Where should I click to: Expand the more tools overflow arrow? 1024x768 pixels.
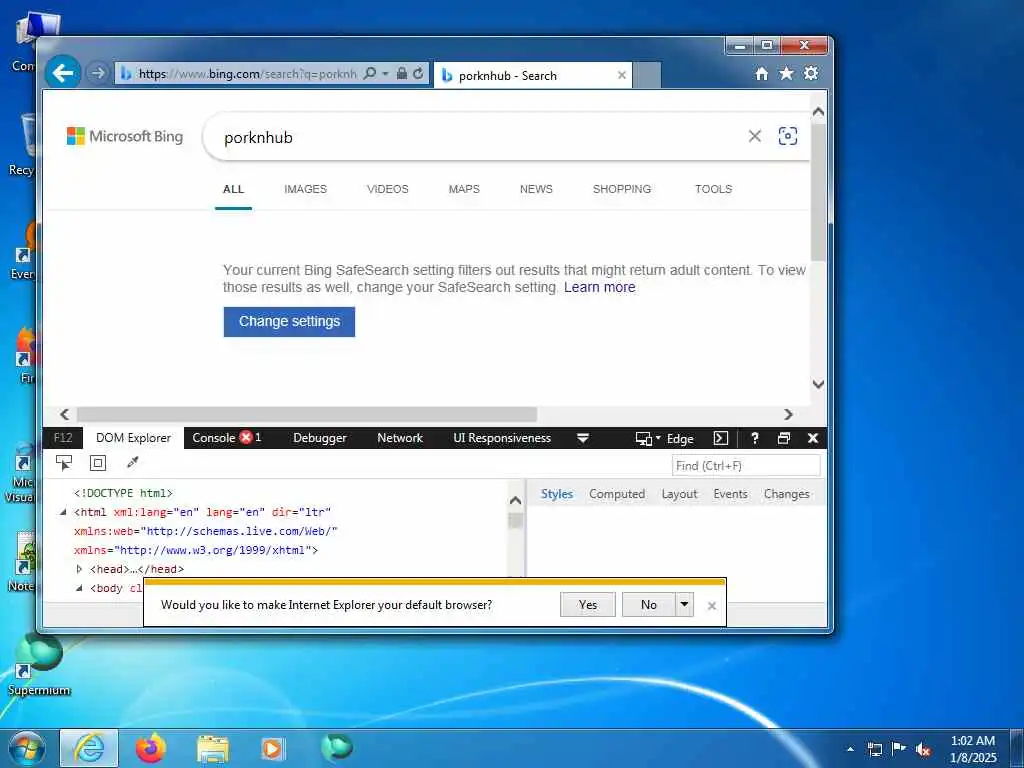(583, 438)
